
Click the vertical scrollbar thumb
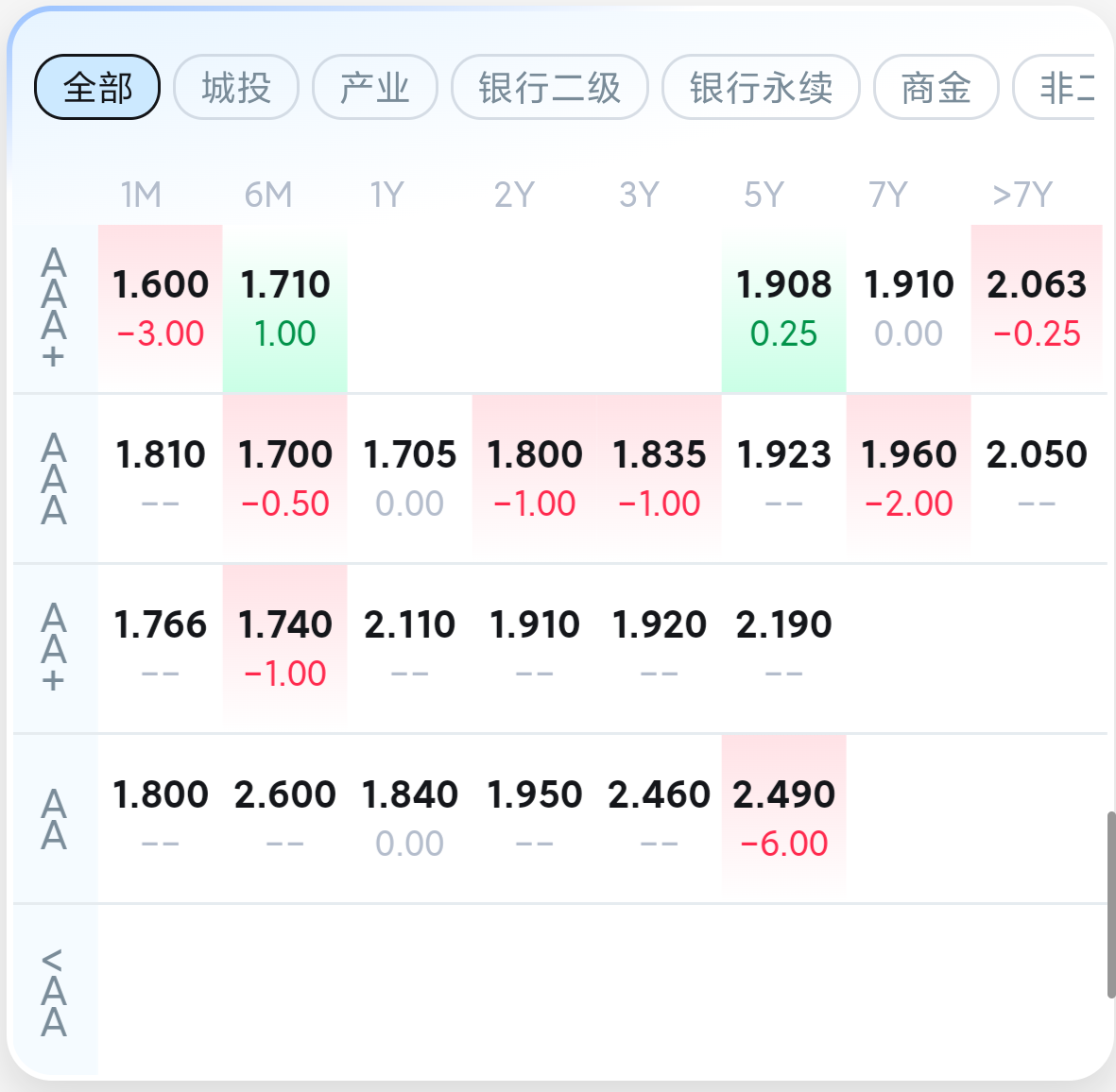pyautogui.click(x=1110, y=904)
